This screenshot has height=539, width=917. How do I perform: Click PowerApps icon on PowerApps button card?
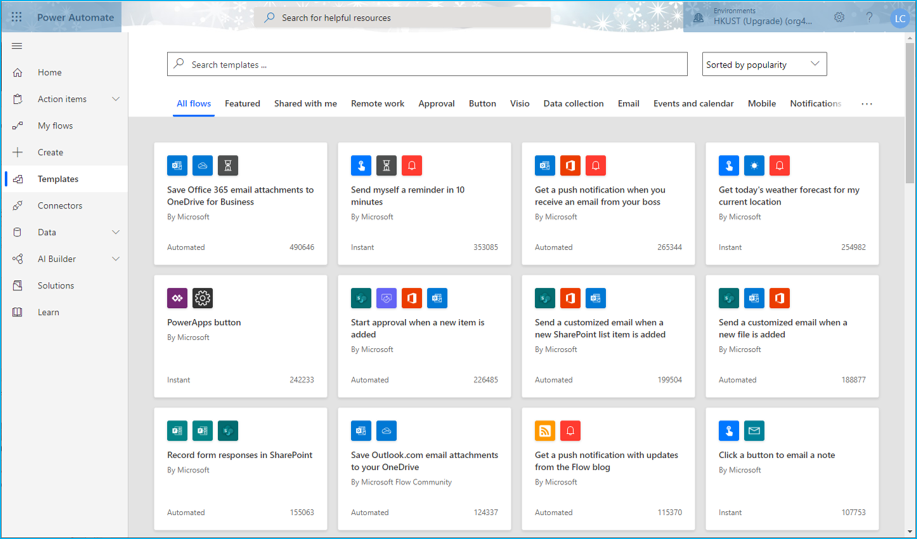(177, 298)
